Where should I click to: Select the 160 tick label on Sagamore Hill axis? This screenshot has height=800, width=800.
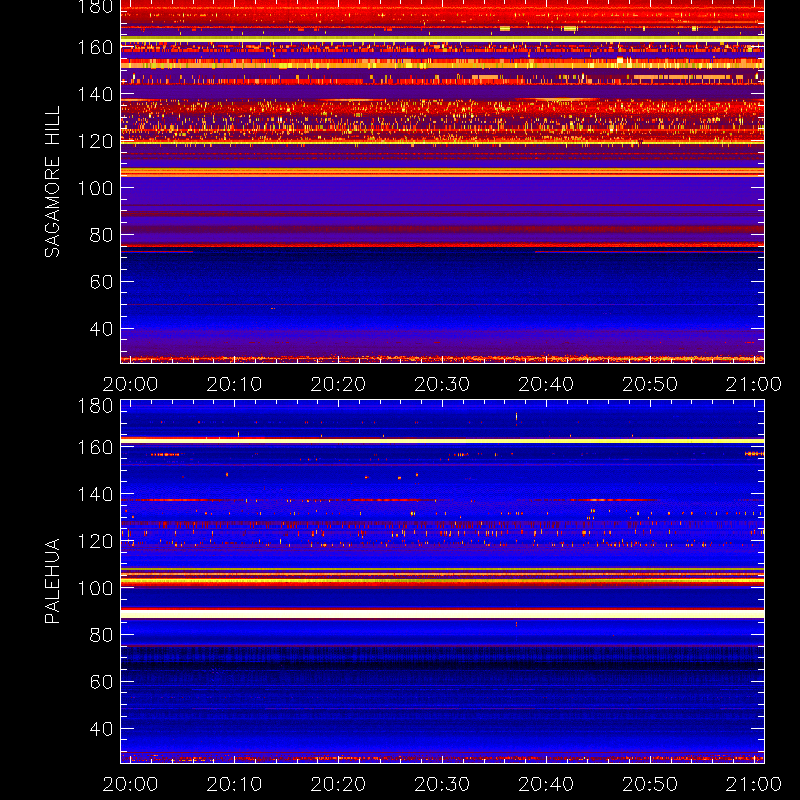coord(95,47)
